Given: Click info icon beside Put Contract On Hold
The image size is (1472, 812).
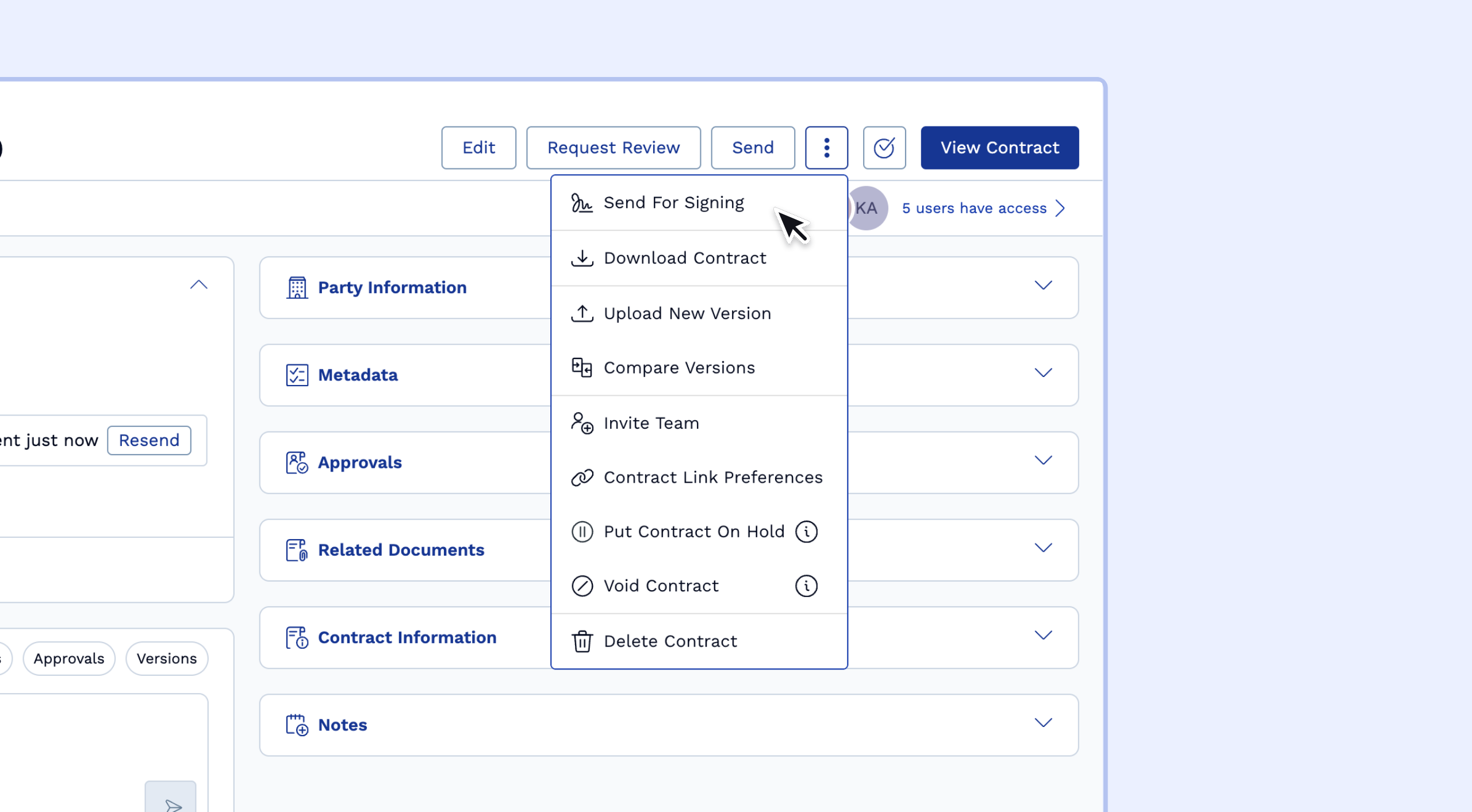Looking at the screenshot, I should pyautogui.click(x=806, y=532).
